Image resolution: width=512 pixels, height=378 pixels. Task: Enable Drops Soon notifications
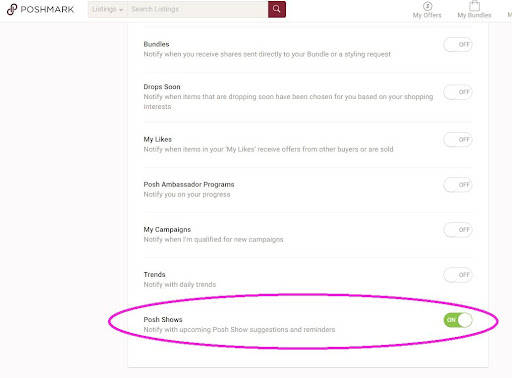point(458,92)
